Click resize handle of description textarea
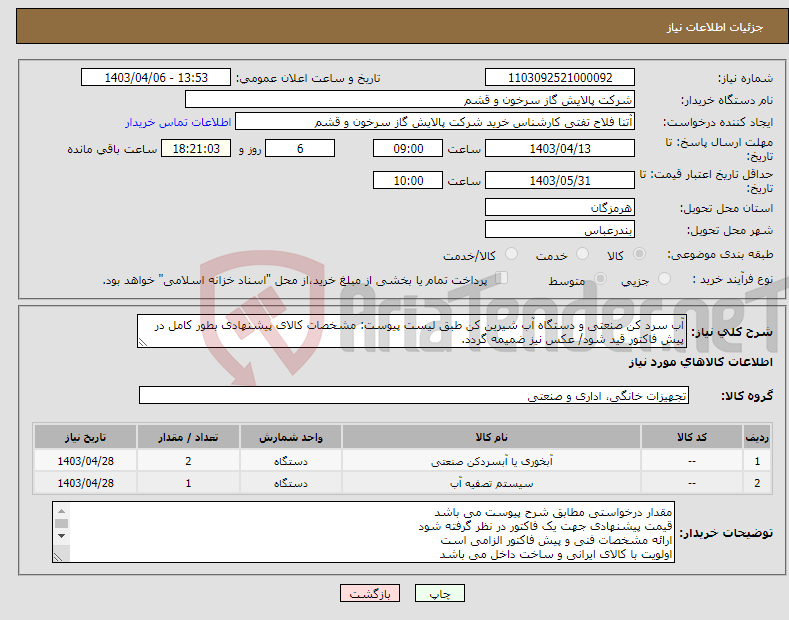The width and height of the screenshot is (789, 620). pyautogui.click(x=143, y=342)
